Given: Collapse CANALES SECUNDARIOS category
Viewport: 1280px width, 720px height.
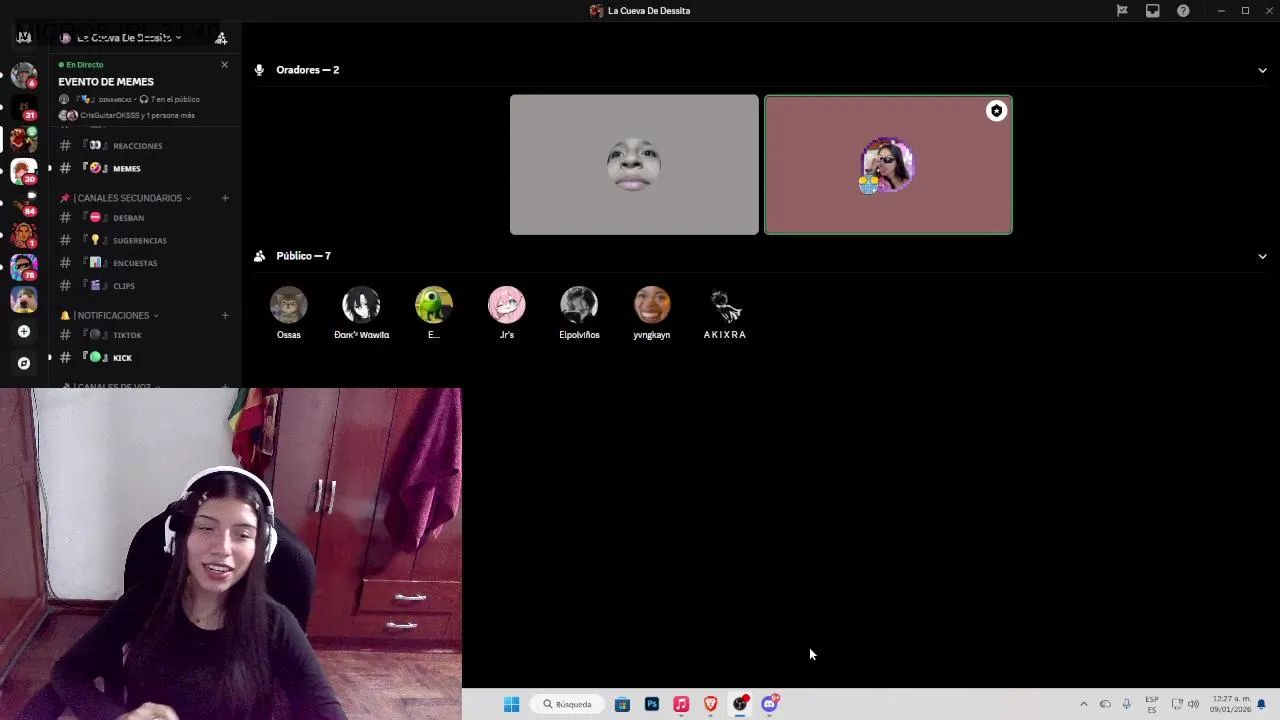Looking at the screenshot, I should (x=126, y=198).
